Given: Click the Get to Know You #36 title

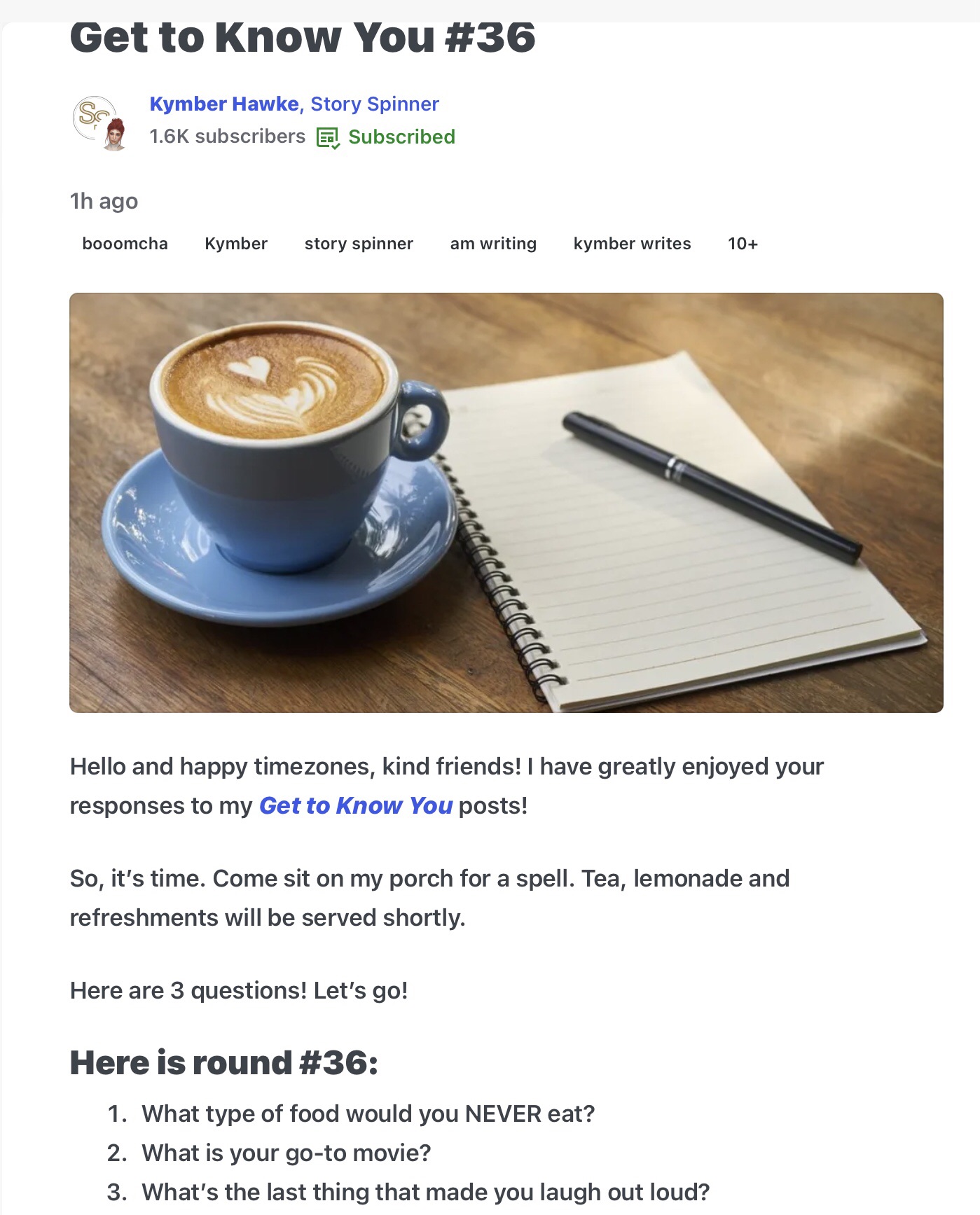Looking at the screenshot, I should pyautogui.click(x=303, y=38).
